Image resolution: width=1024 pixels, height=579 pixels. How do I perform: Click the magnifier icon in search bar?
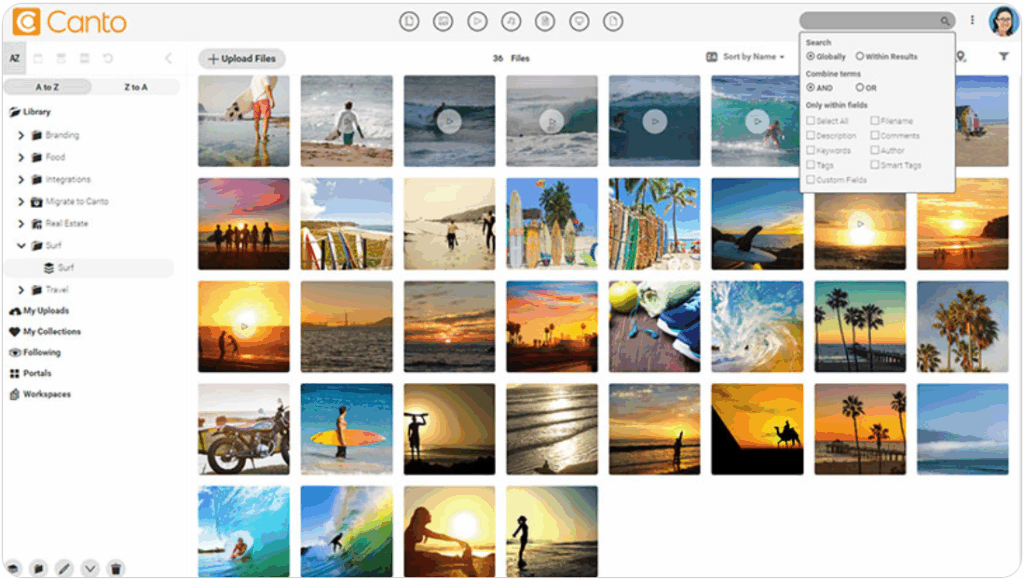944,21
